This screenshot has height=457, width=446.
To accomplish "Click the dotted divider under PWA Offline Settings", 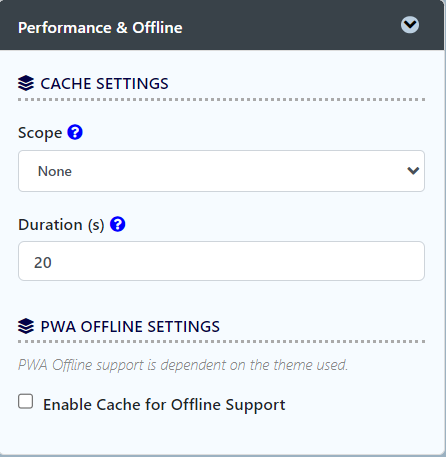I will 221,342.
